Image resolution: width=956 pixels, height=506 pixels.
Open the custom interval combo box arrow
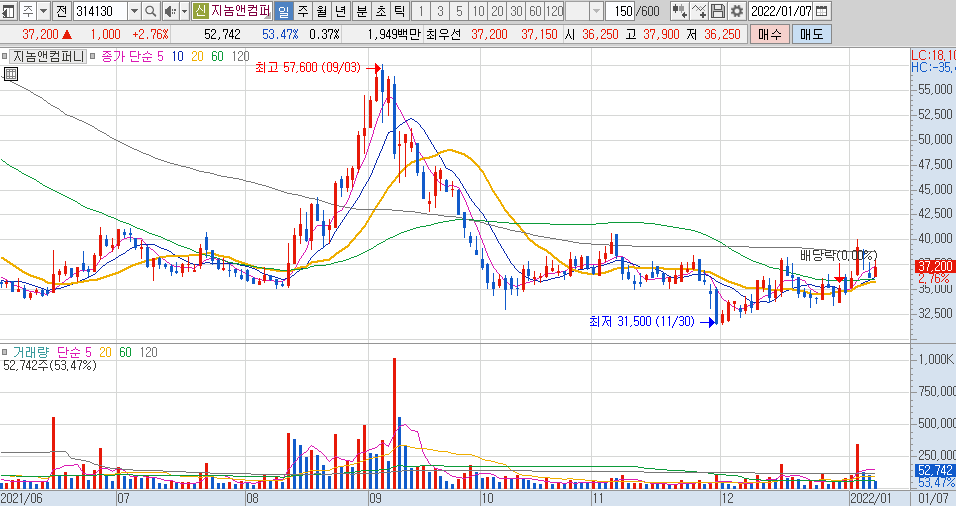tap(596, 10)
